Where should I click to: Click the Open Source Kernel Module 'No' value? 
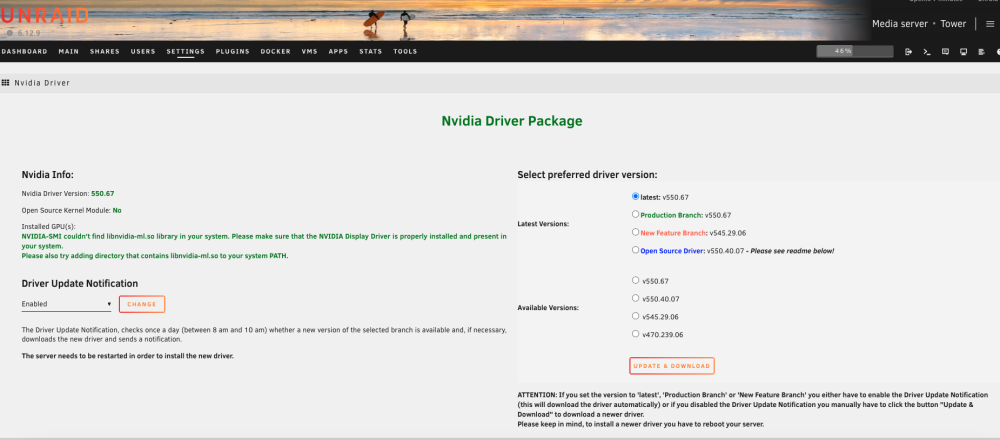click(x=117, y=210)
